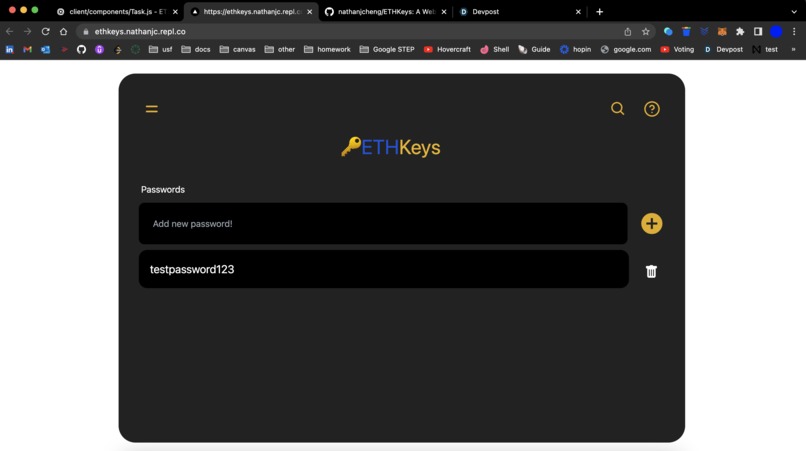This screenshot has width=806, height=451.
Task: Open the blue trash can extension icon
Action: (x=686, y=31)
